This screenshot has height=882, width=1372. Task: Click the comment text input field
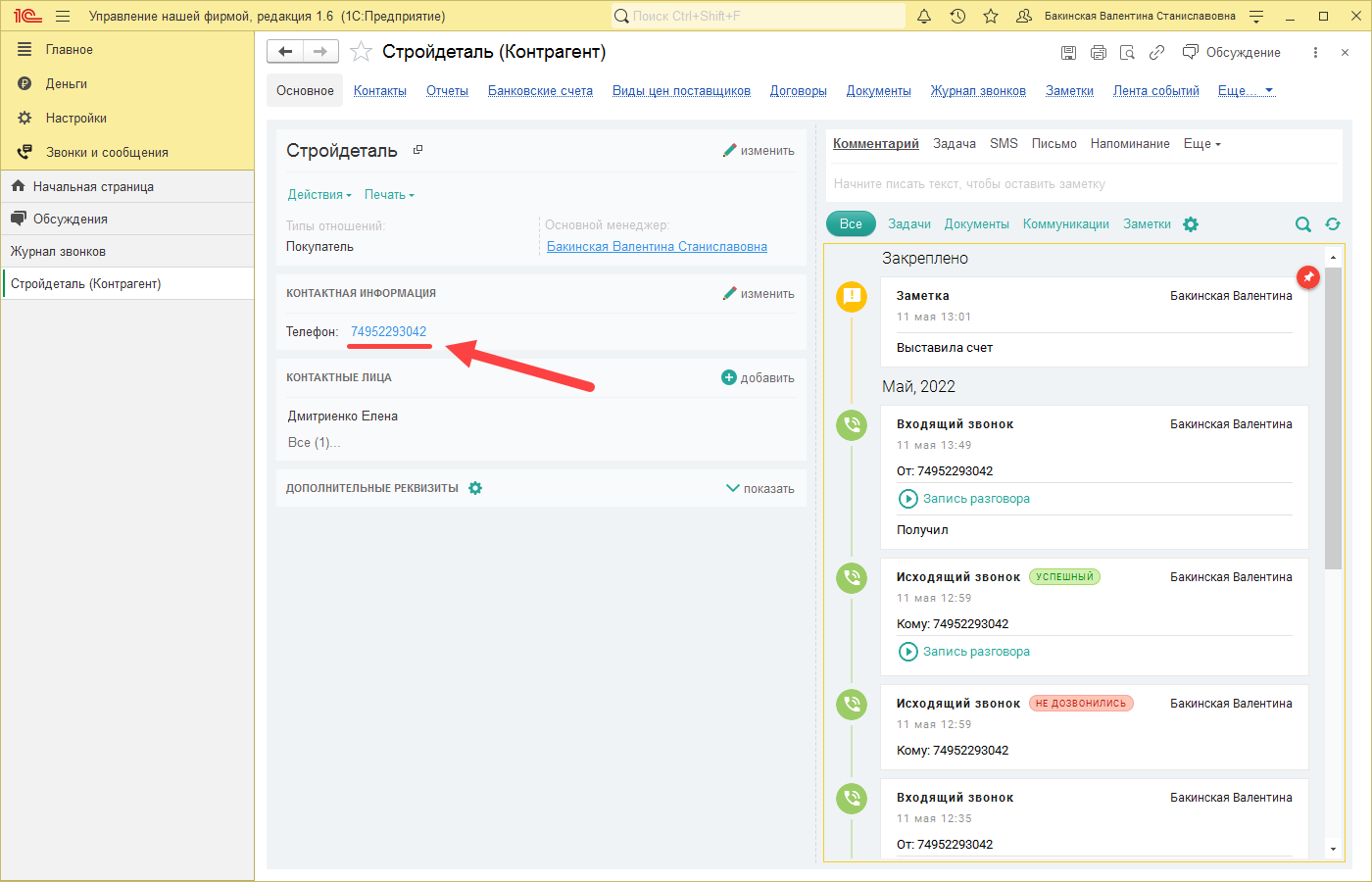click(x=1078, y=184)
